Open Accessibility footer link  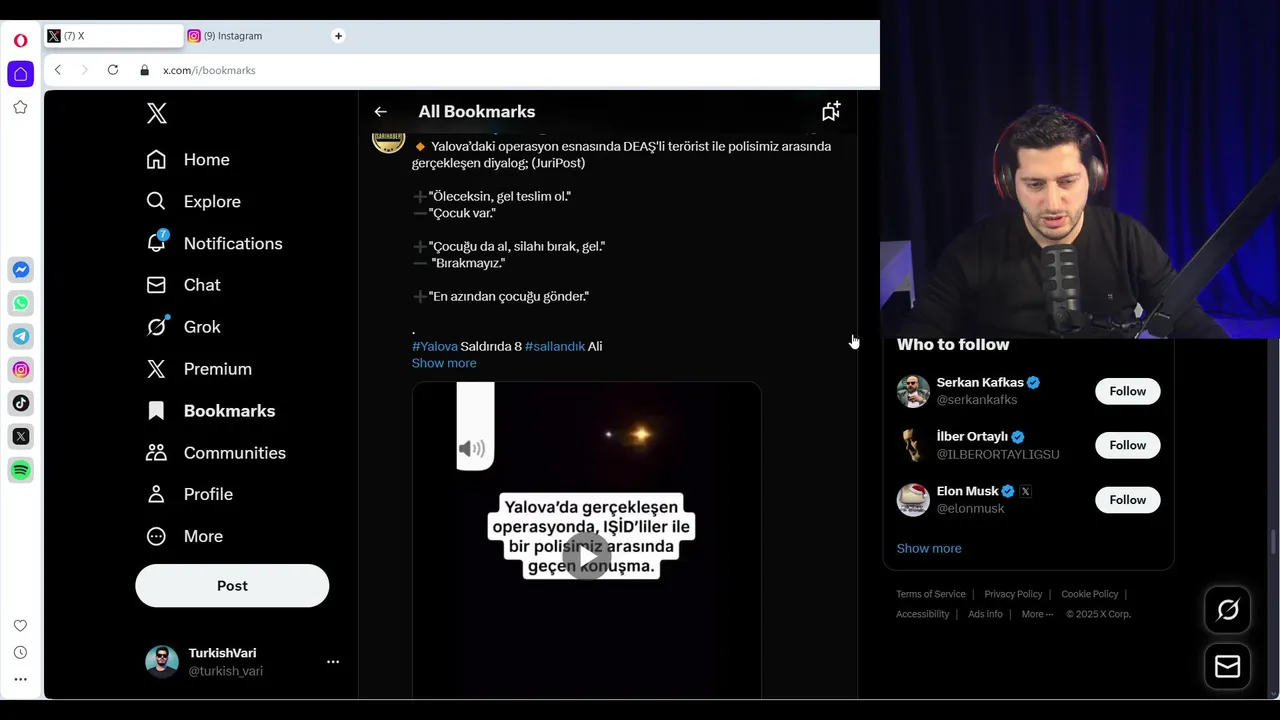(923, 614)
